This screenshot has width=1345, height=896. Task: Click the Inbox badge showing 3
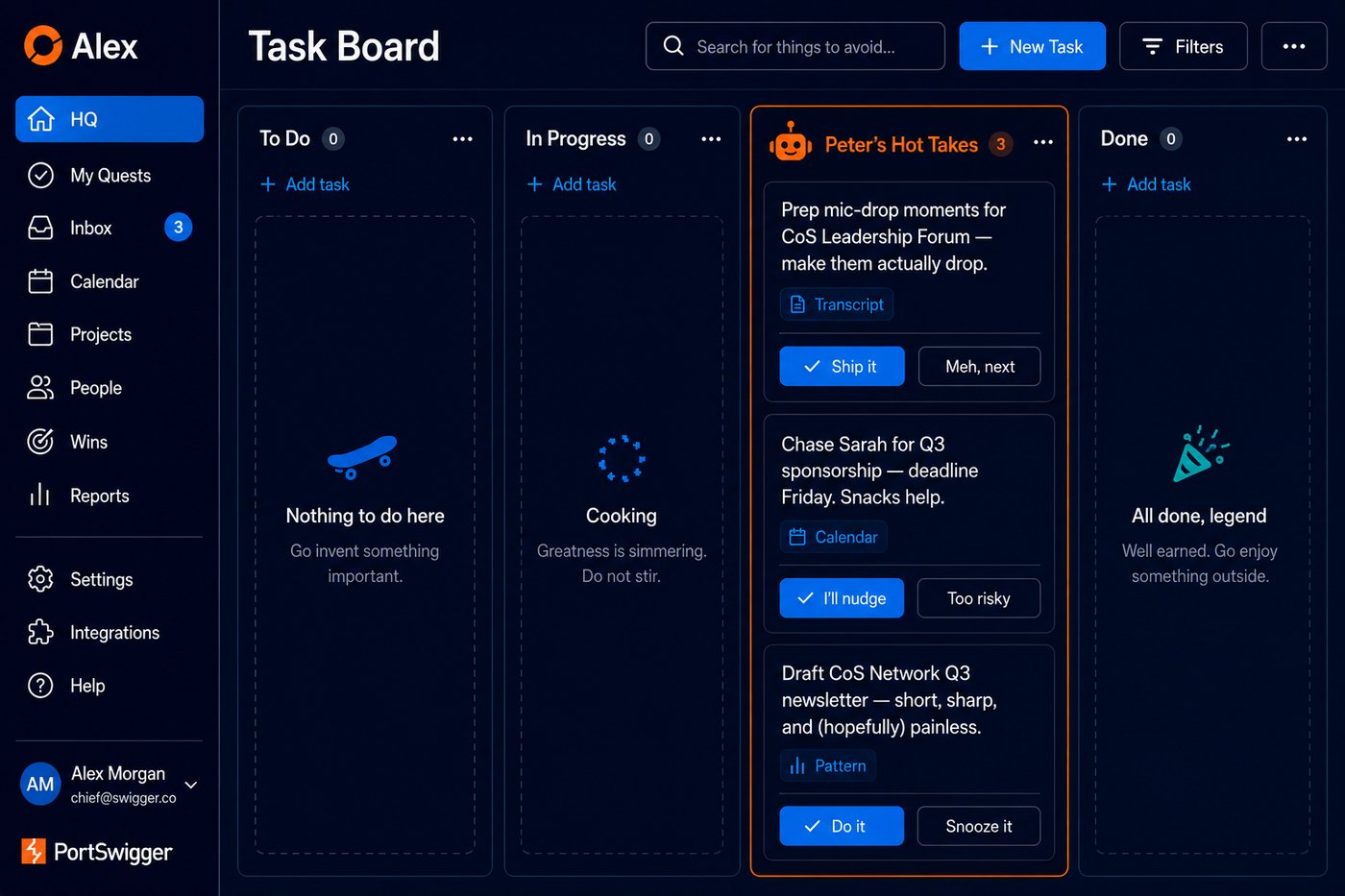pos(178,228)
